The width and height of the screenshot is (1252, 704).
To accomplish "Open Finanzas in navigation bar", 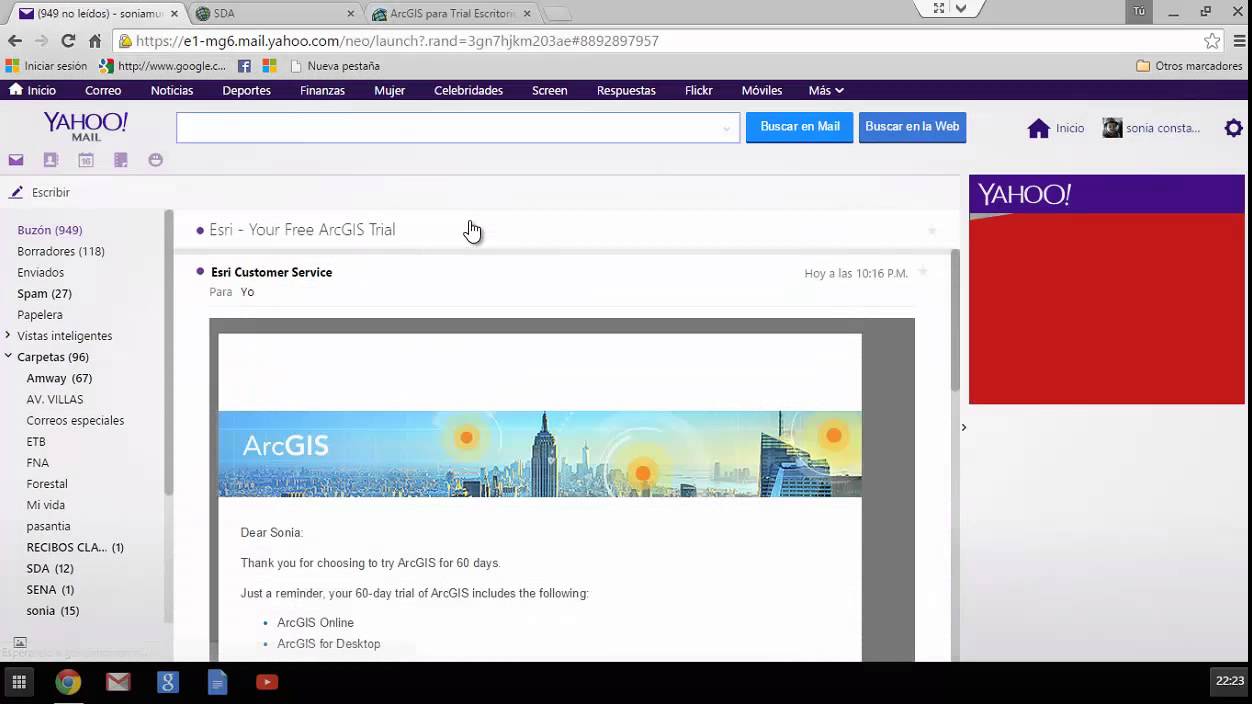I will pyautogui.click(x=322, y=90).
